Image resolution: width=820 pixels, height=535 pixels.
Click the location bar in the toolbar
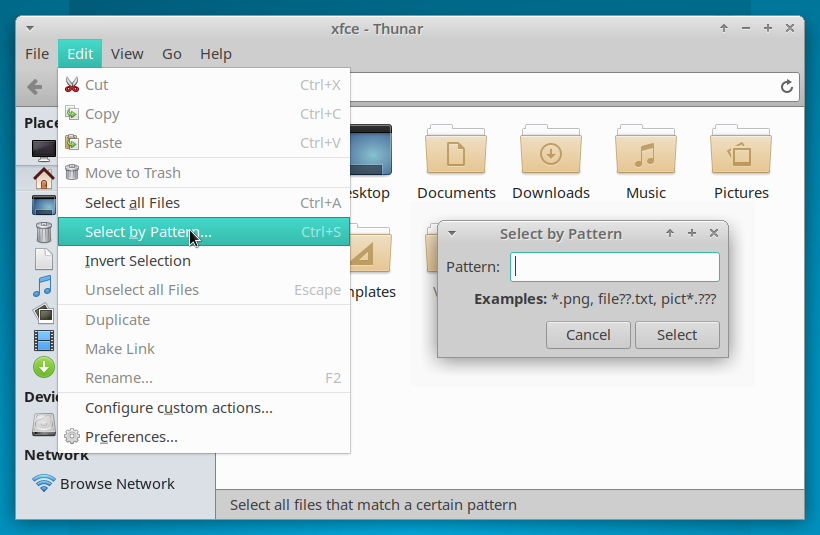pyautogui.click(x=562, y=86)
